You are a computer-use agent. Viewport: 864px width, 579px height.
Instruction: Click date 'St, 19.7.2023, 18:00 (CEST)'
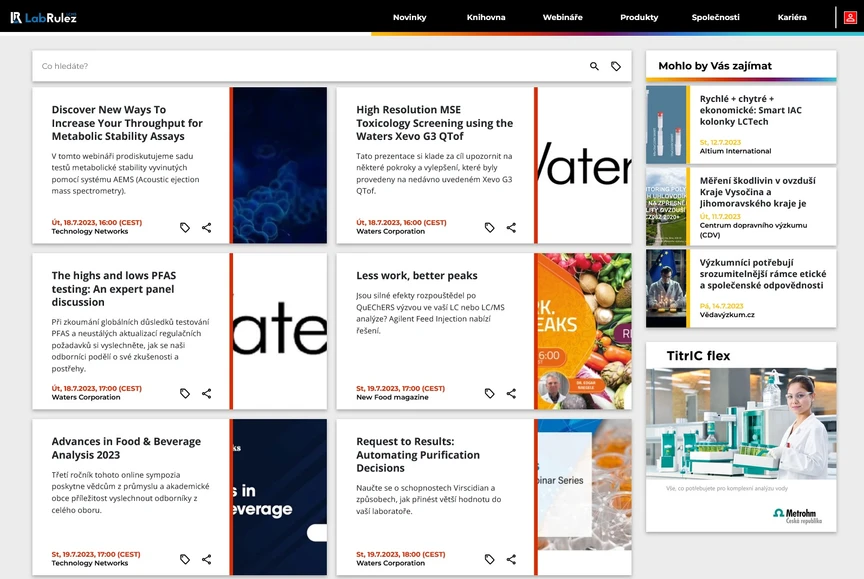401,554
